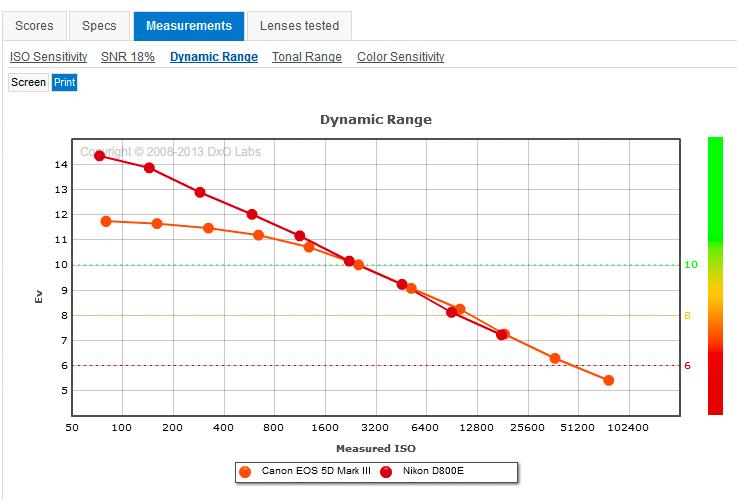Select the Dynamic Range link
737x500 pixels.
[214, 57]
